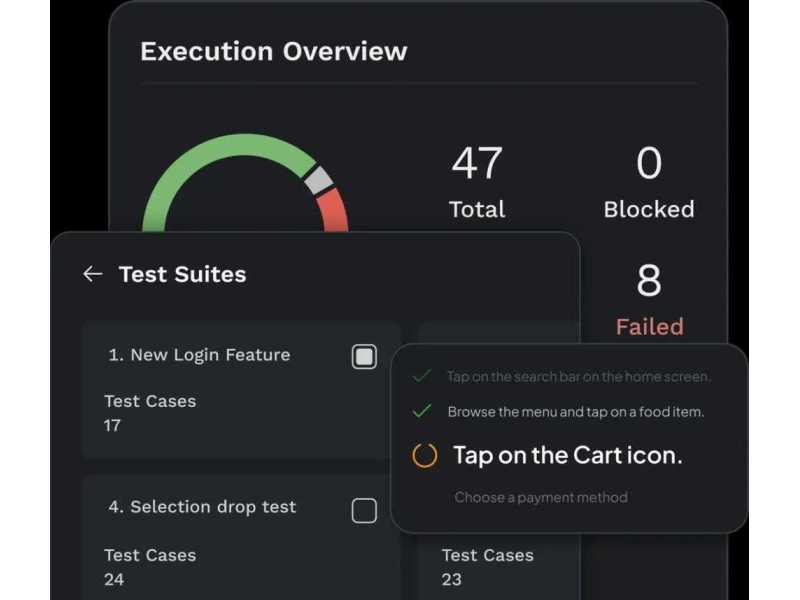Click the back arrow beside Test Suites
The image size is (800, 600).
click(x=92, y=274)
